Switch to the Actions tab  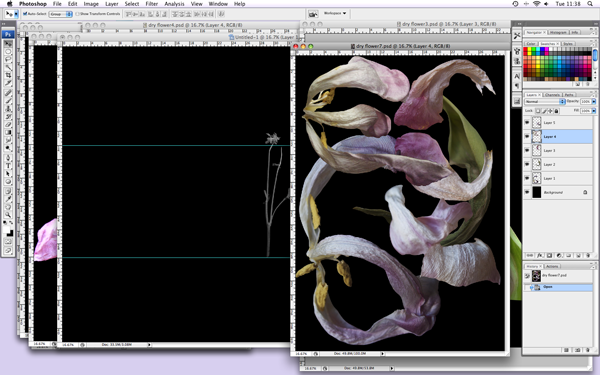(552, 266)
